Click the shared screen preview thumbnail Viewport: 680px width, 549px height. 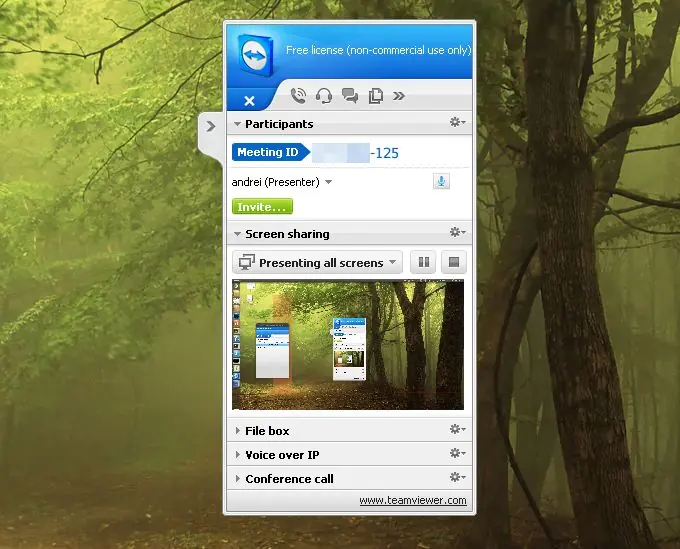(x=348, y=345)
